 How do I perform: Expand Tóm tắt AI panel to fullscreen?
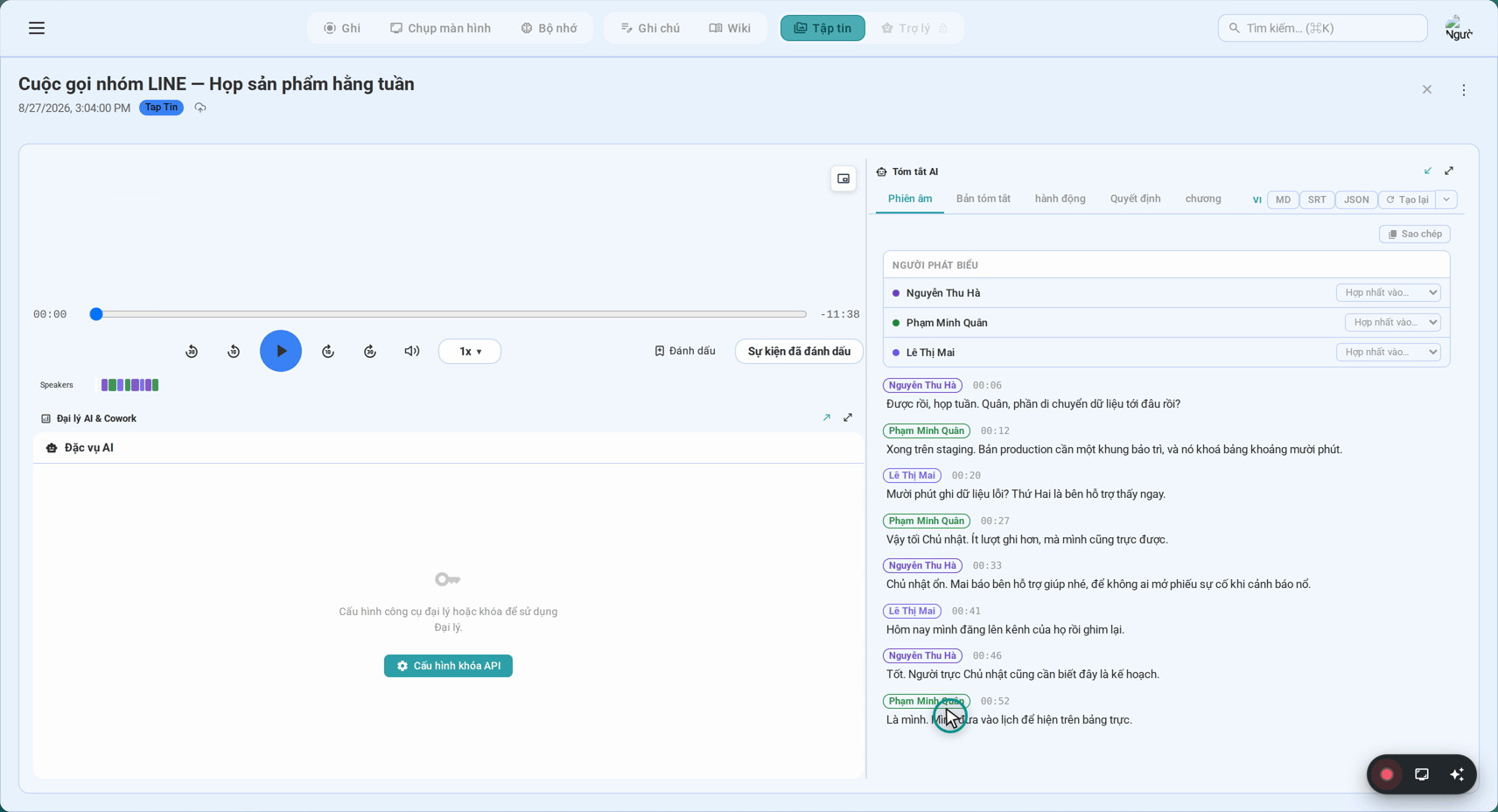[x=1449, y=171]
